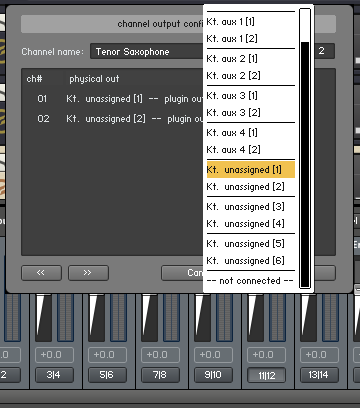
Task: Click the +0.0 gain value above 7|8
Action: tap(160, 355)
